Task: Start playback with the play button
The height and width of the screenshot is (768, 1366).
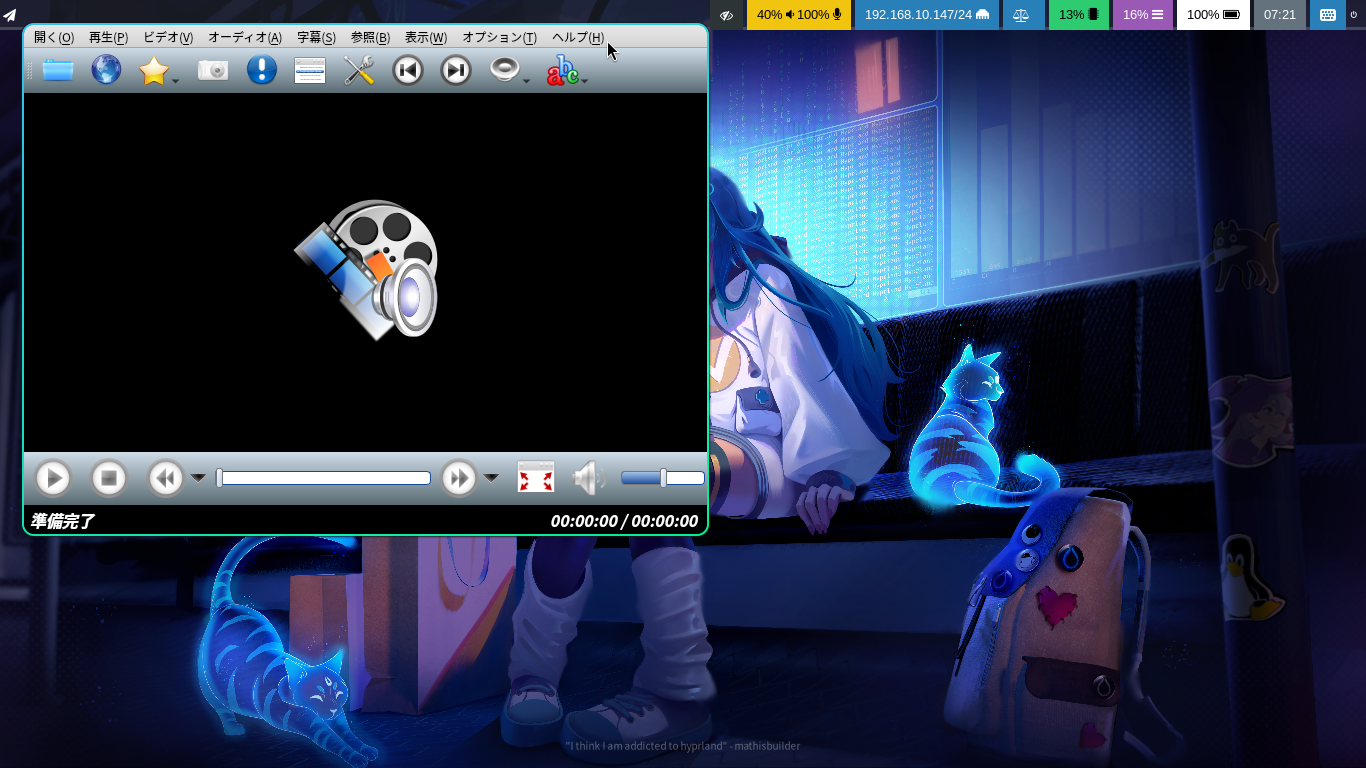Action: coord(53,478)
